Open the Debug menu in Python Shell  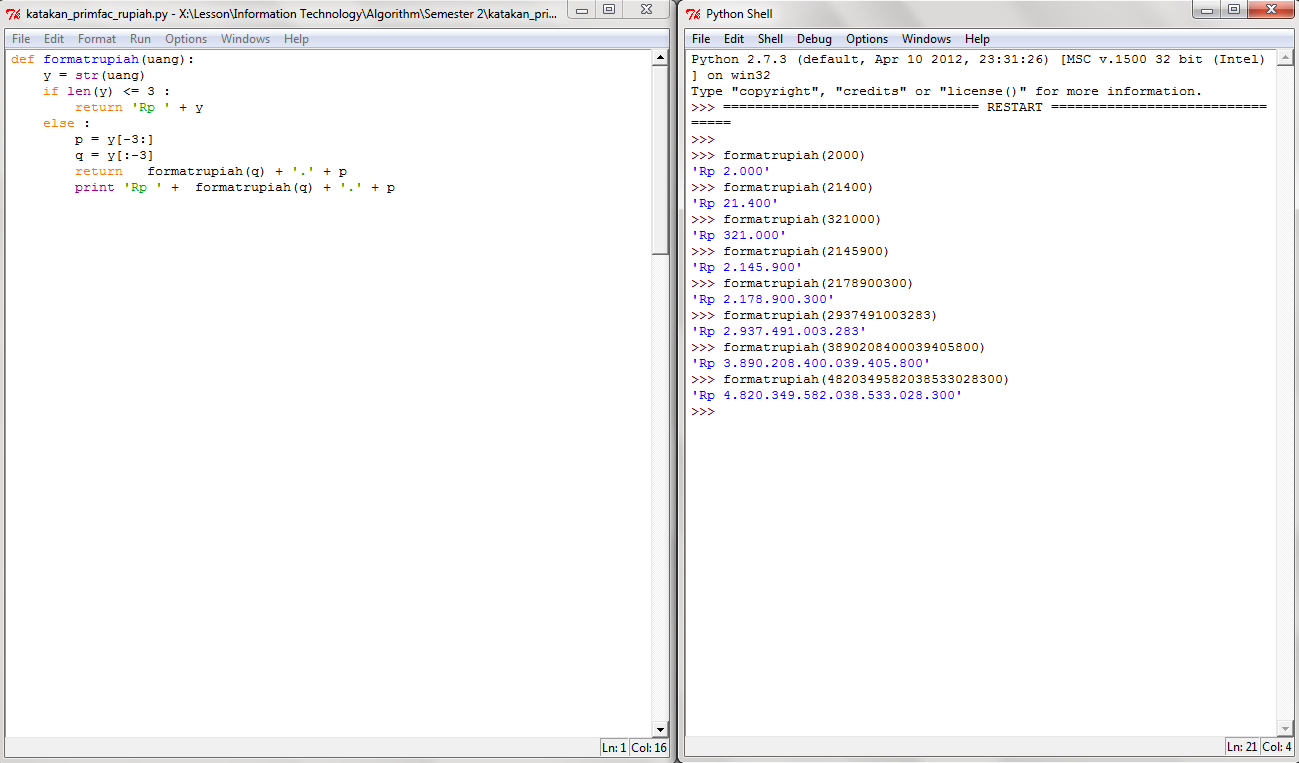814,39
